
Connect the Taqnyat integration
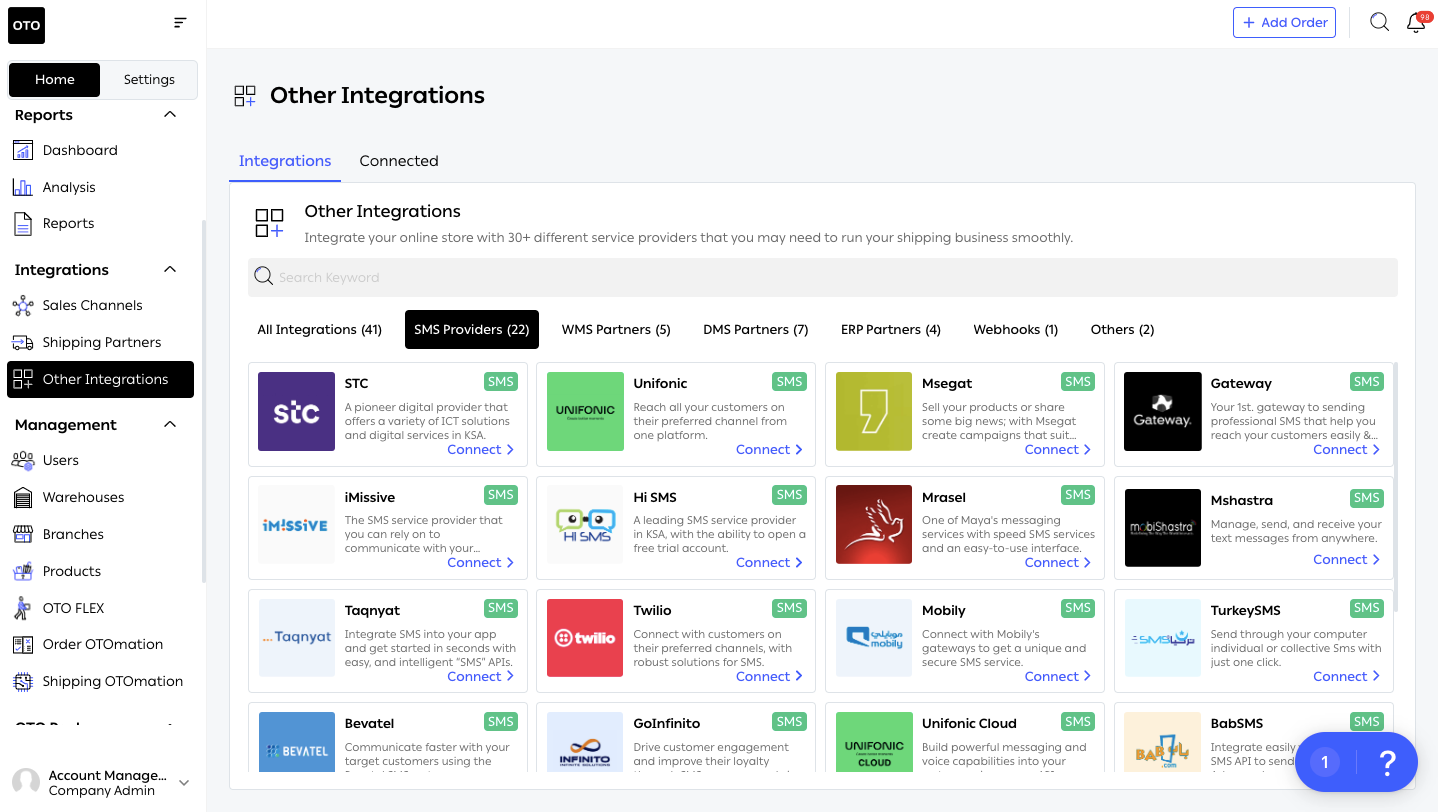pos(481,677)
